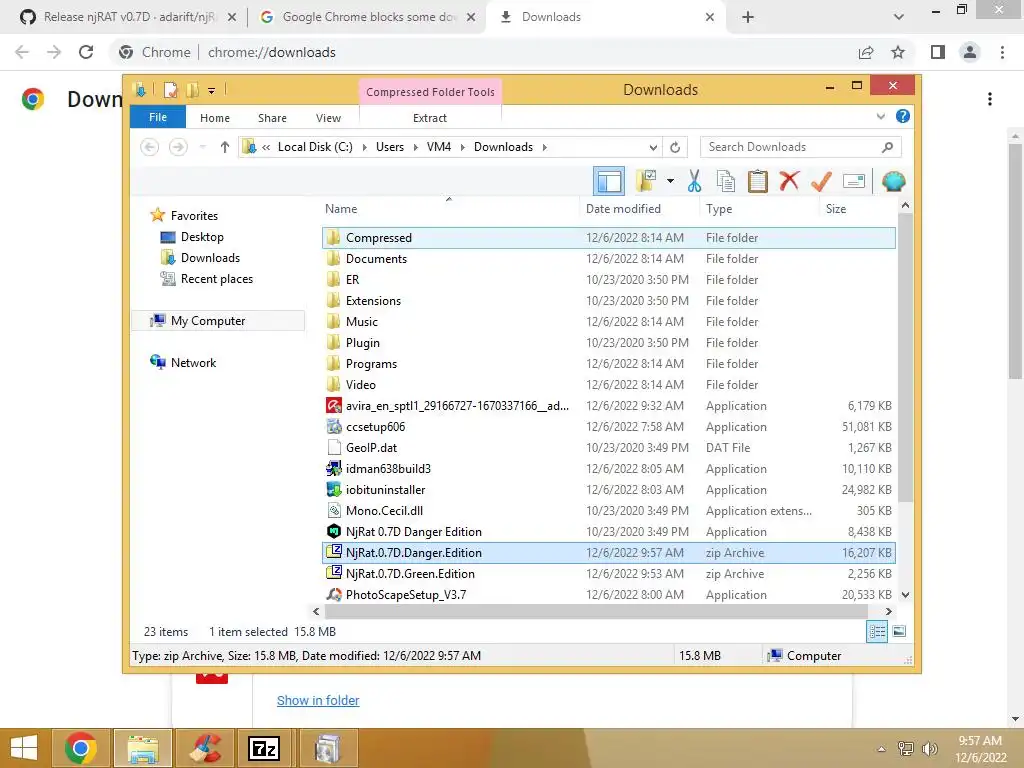Expand the address bar history dropdown
Viewport: 1024px width, 768px height.
point(652,147)
